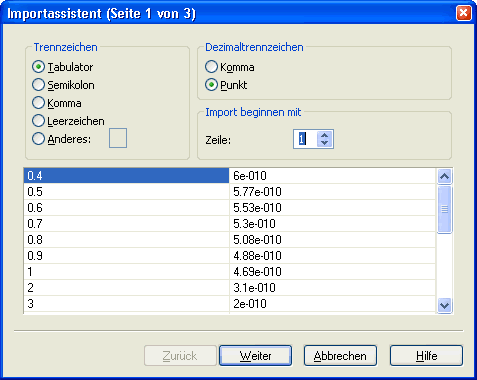Select the preview cell 4.69e-010
The width and height of the screenshot is (477, 380).
point(332,272)
